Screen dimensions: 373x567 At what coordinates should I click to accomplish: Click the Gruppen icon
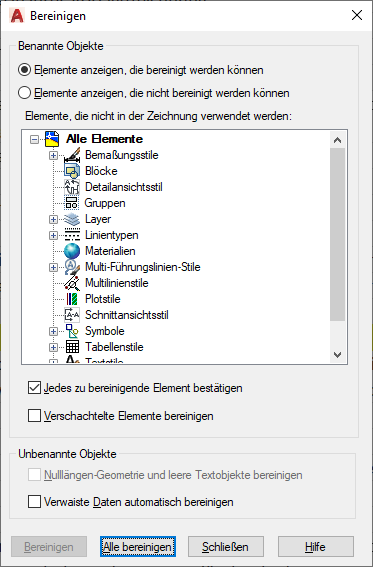pyautogui.click(x=72, y=203)
